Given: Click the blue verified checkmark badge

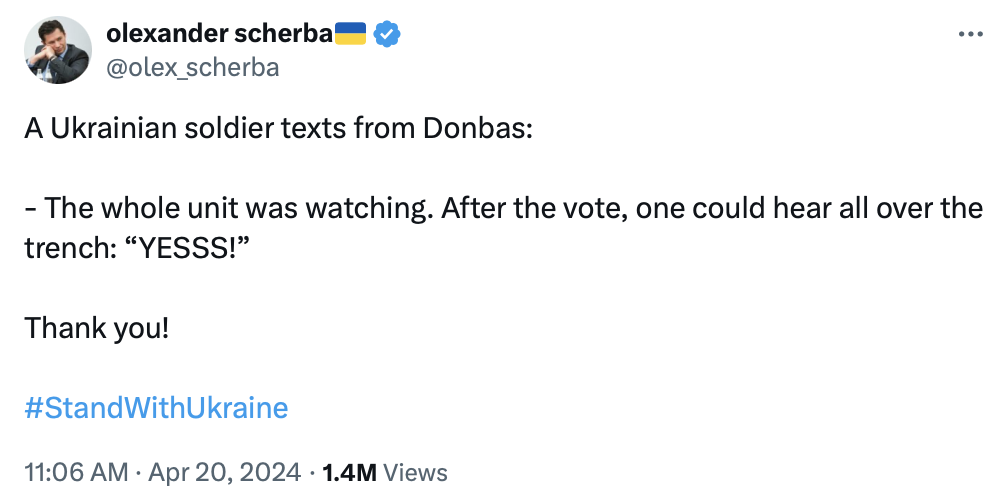Looking at the screenshot, I should tap(387, 34).
